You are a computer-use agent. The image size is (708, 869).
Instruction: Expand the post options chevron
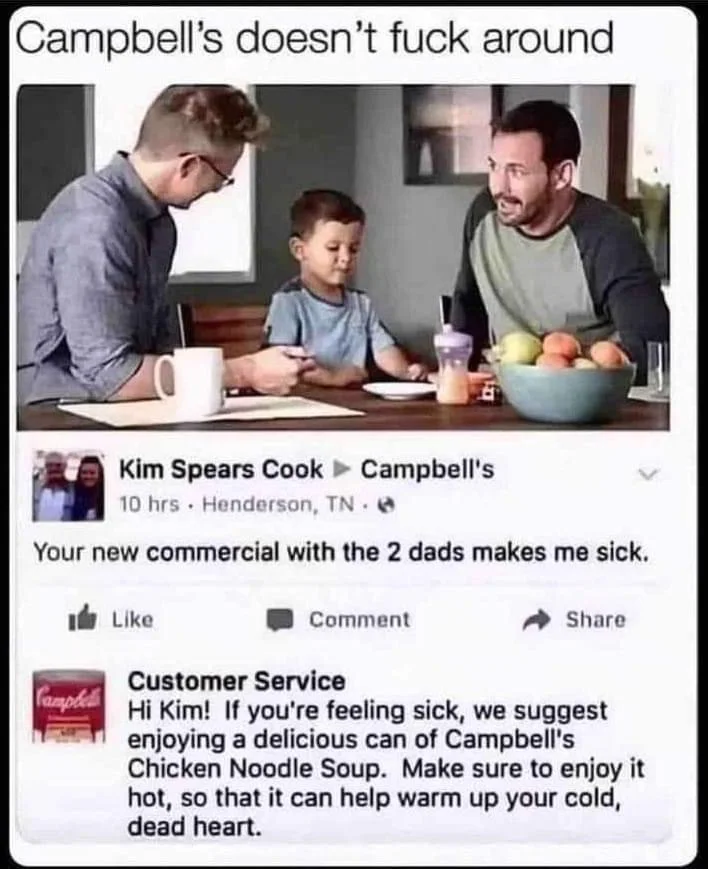pyautogui.click(x=648, y=474)
